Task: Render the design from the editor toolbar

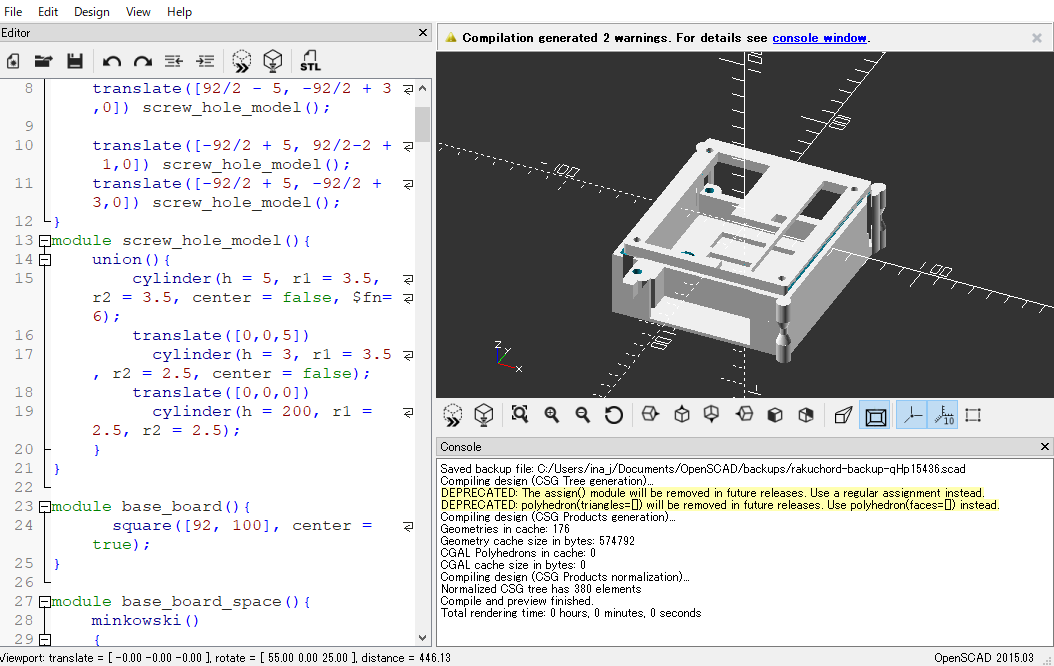Action: (x=272, y=61)
